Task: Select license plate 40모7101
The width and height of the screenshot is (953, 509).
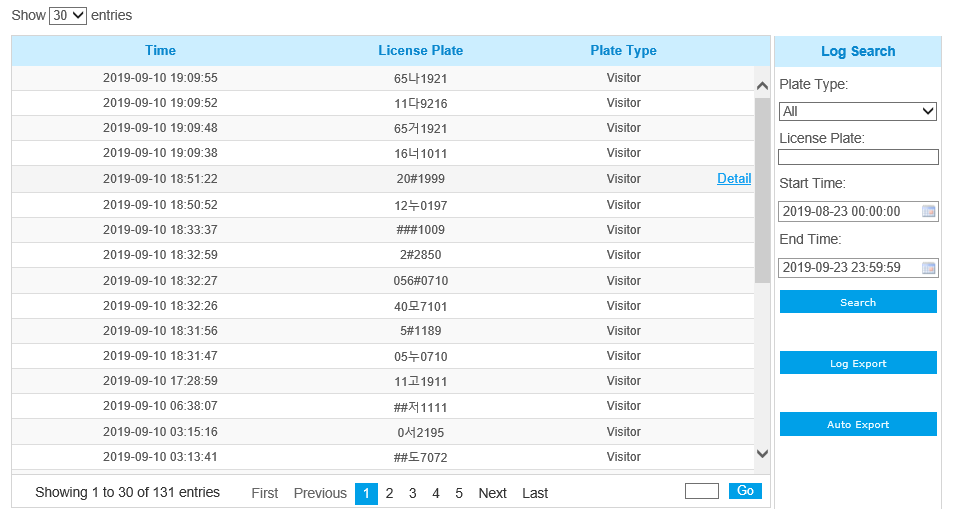Action: [x=421, y=306]
